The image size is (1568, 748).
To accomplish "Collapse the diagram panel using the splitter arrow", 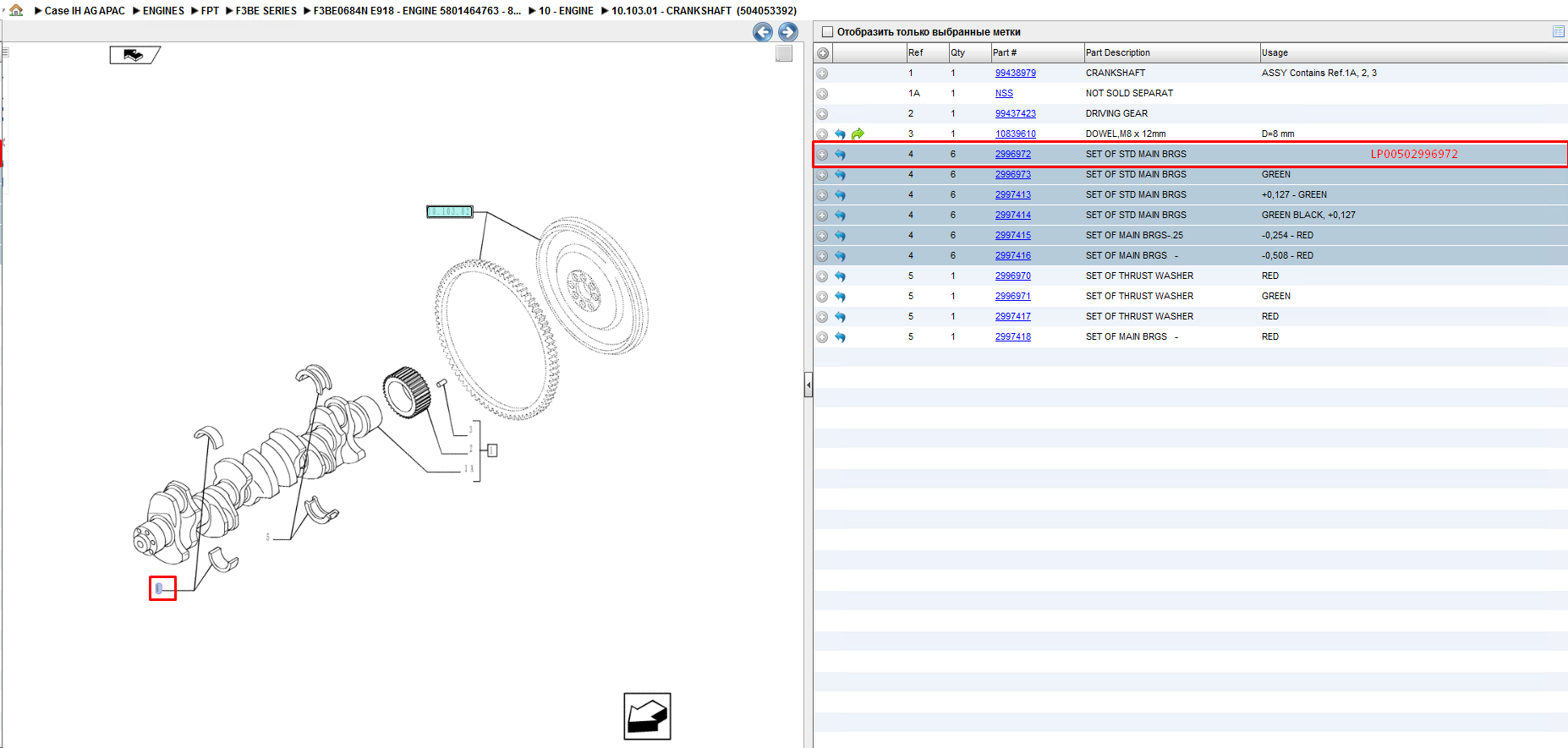I will click(x=809, y=385).
